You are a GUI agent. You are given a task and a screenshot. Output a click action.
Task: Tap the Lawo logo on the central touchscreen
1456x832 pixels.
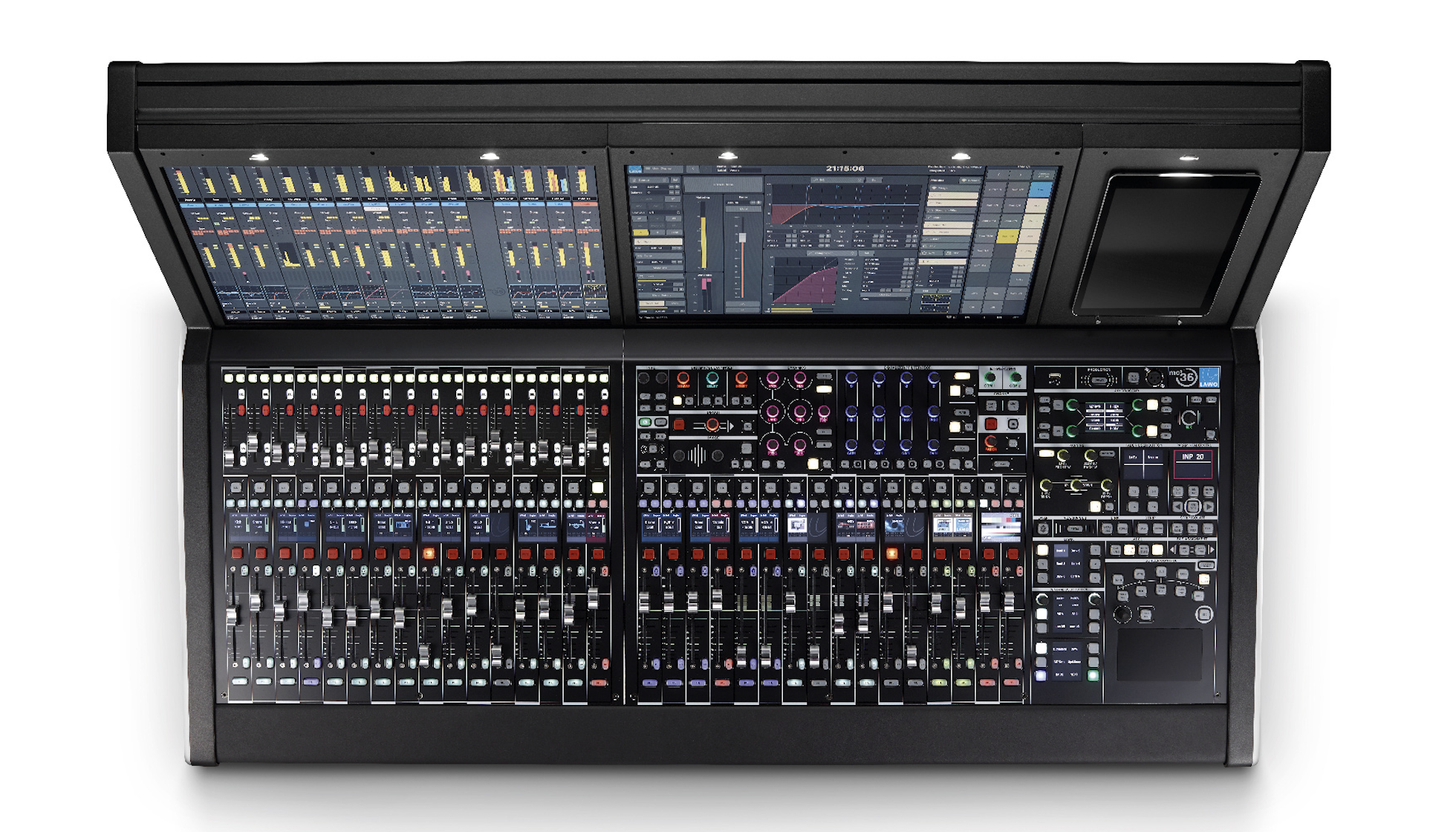click(x=635, y=169)
